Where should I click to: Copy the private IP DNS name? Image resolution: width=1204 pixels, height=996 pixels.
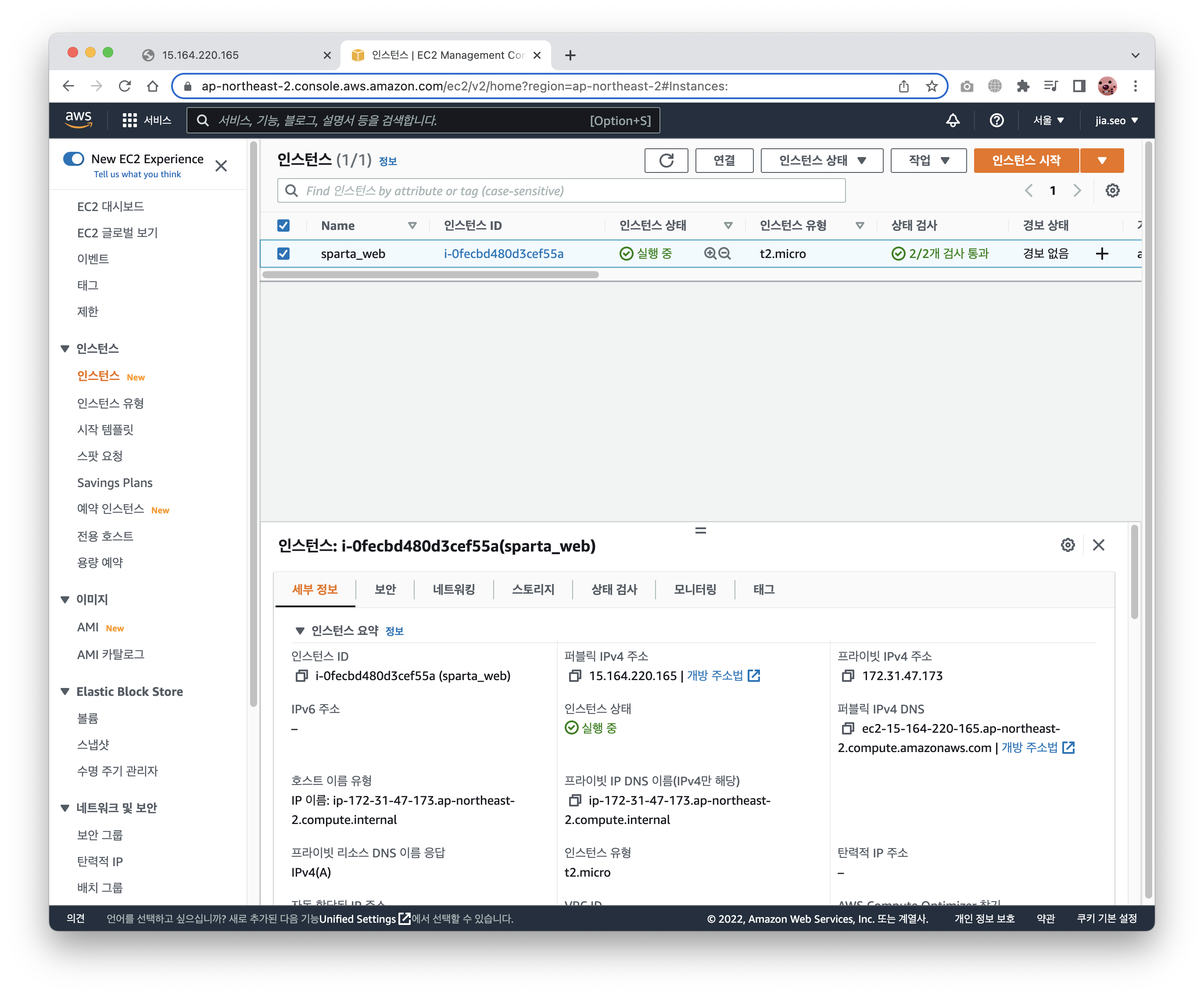pos(574,800)
